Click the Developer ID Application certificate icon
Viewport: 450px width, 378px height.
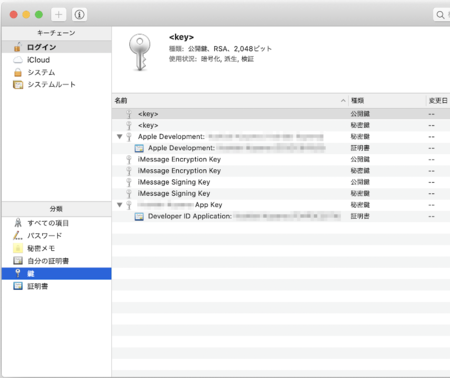click(139, 216)
